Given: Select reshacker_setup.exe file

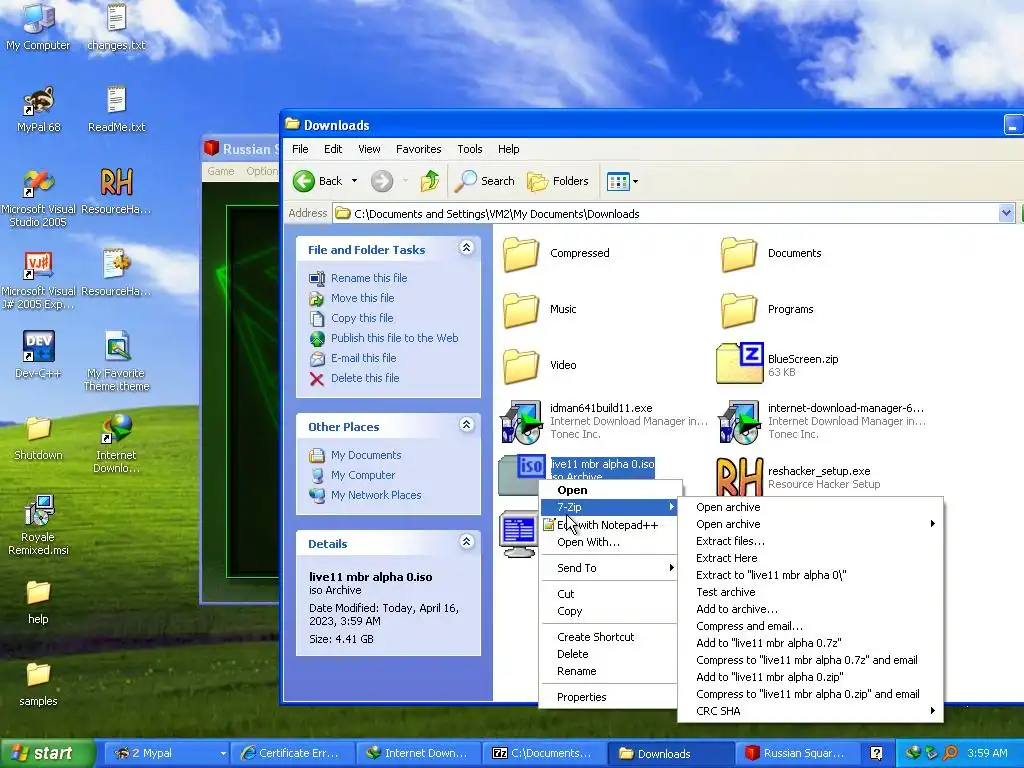Looking at the screenshot, I should click(799, 477).
